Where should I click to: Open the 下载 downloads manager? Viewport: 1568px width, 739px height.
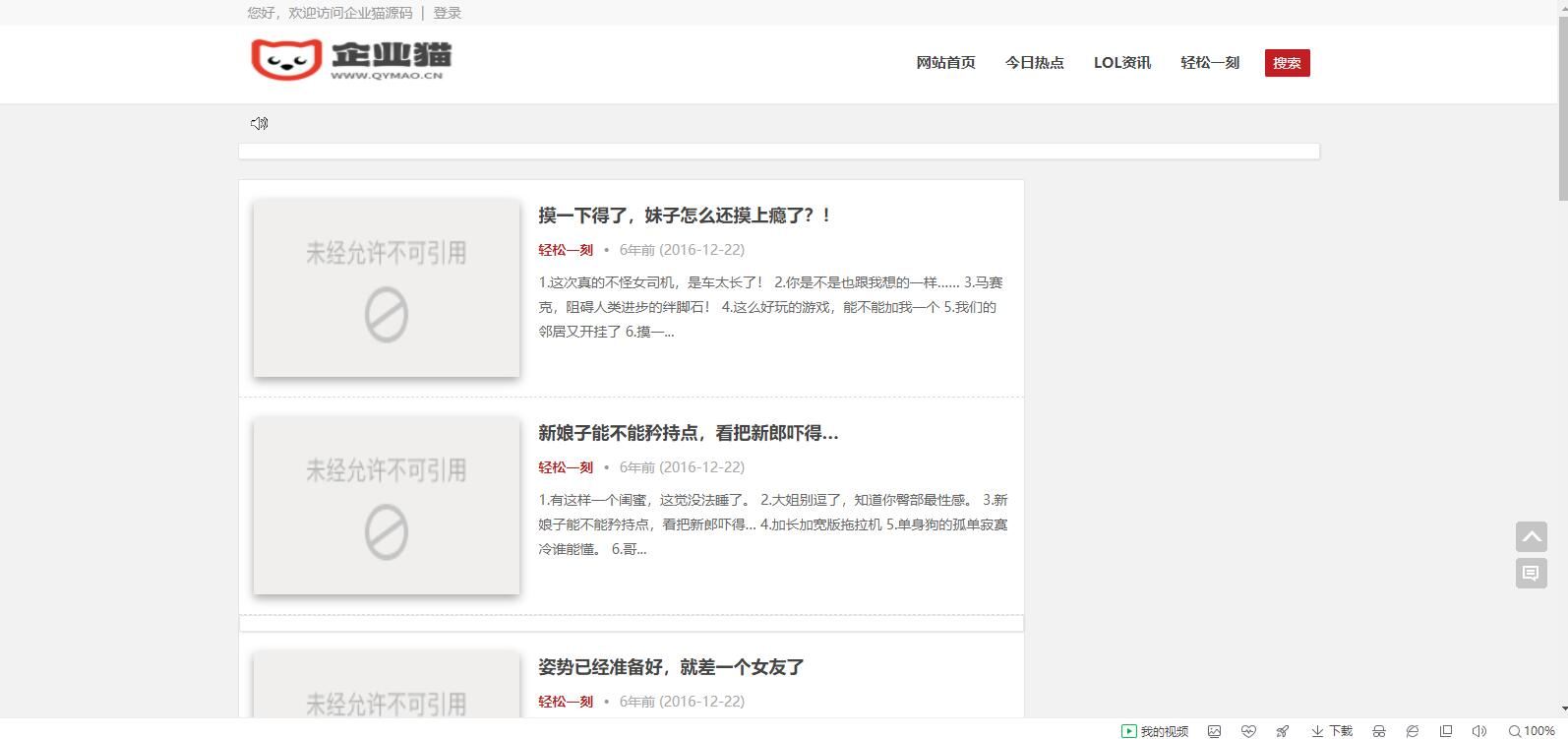(x=1332, y=731)
